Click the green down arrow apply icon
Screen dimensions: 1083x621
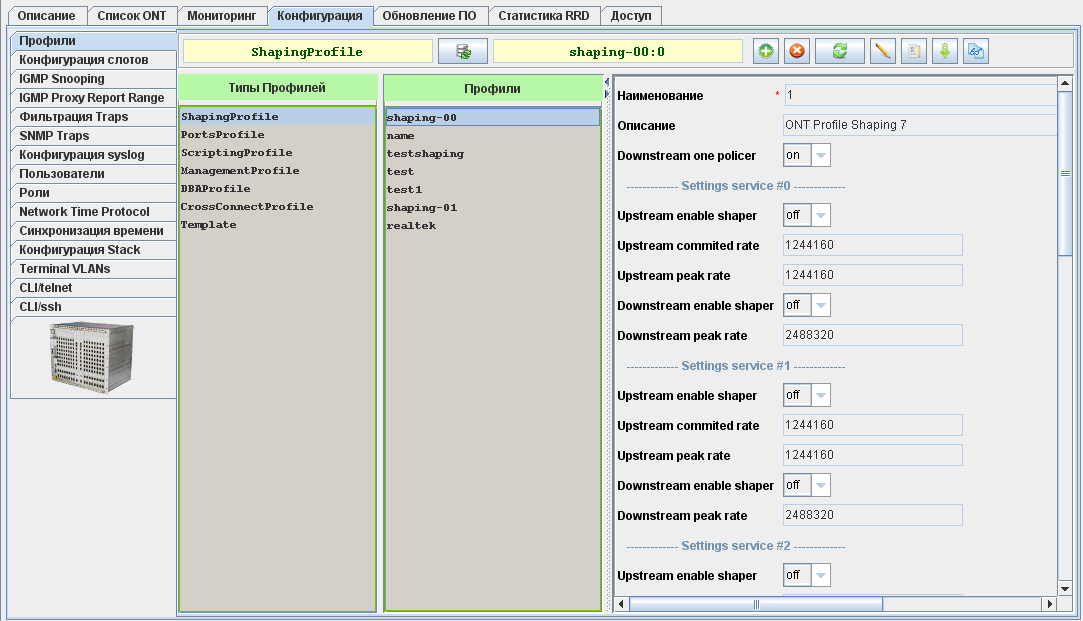(x=945, y=51)
